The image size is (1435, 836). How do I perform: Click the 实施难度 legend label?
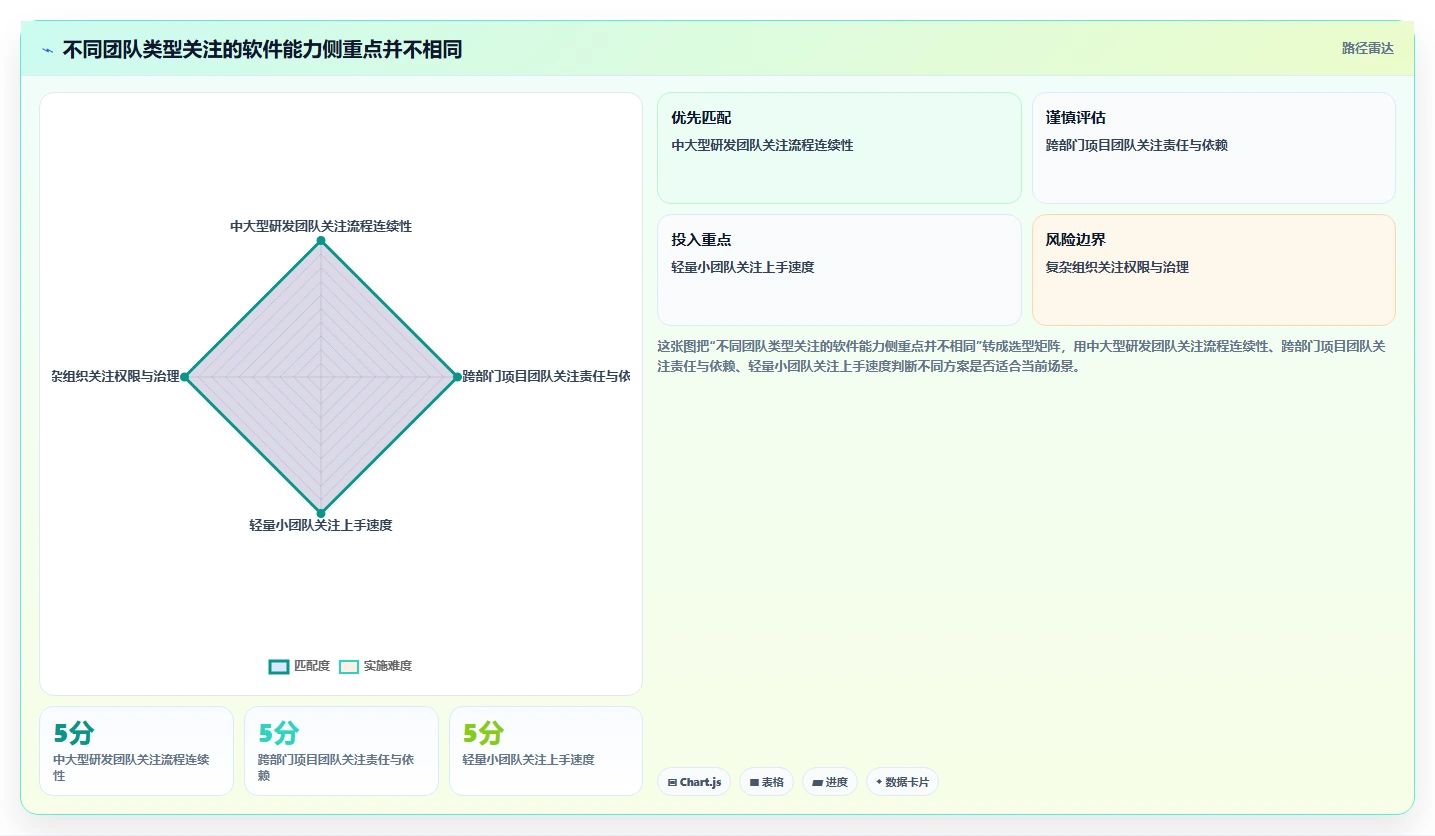(x=388, y=666)
